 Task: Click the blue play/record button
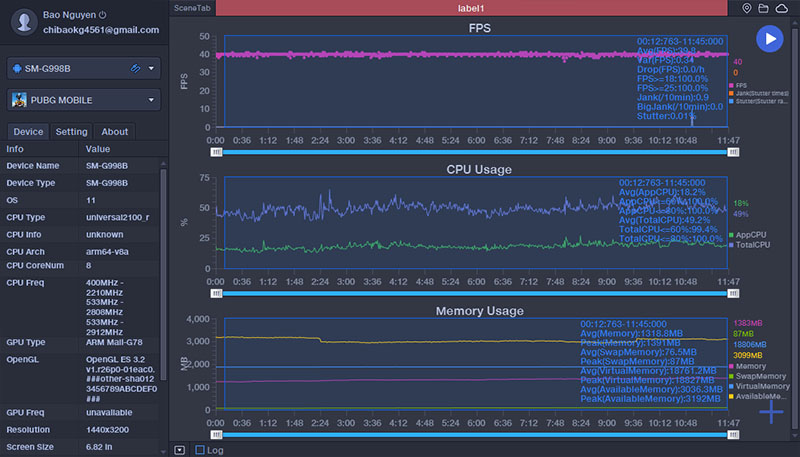coord(769,39)
